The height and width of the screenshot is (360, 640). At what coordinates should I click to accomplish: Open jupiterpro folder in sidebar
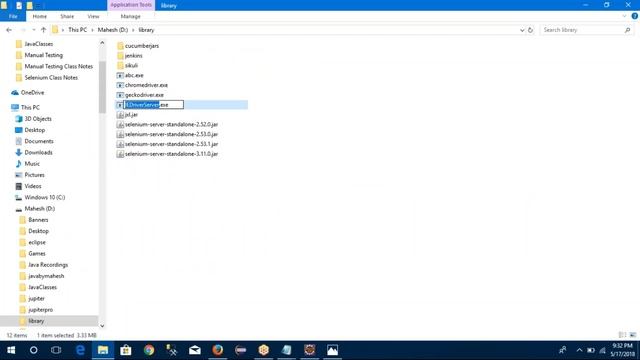click(40, 310)
